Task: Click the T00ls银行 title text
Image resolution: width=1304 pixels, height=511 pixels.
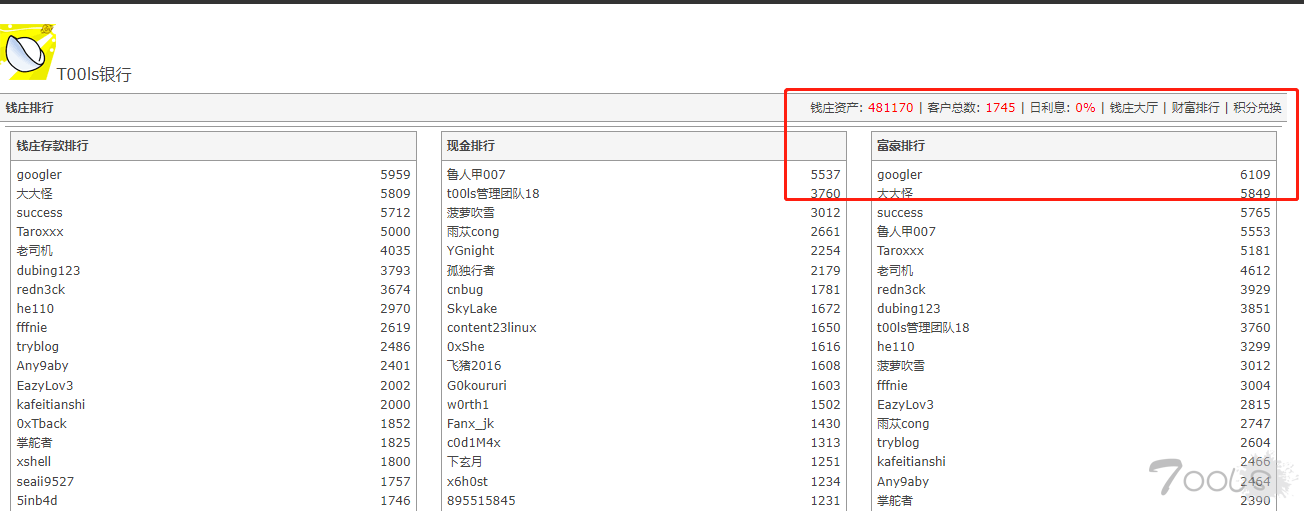Action: tap(94, 75)
